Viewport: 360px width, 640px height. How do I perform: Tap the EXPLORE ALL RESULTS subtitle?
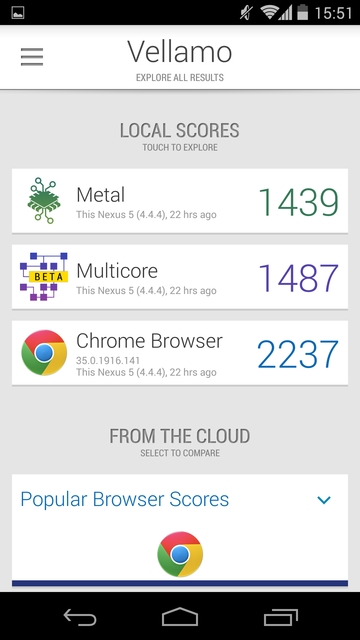(180, 78)
